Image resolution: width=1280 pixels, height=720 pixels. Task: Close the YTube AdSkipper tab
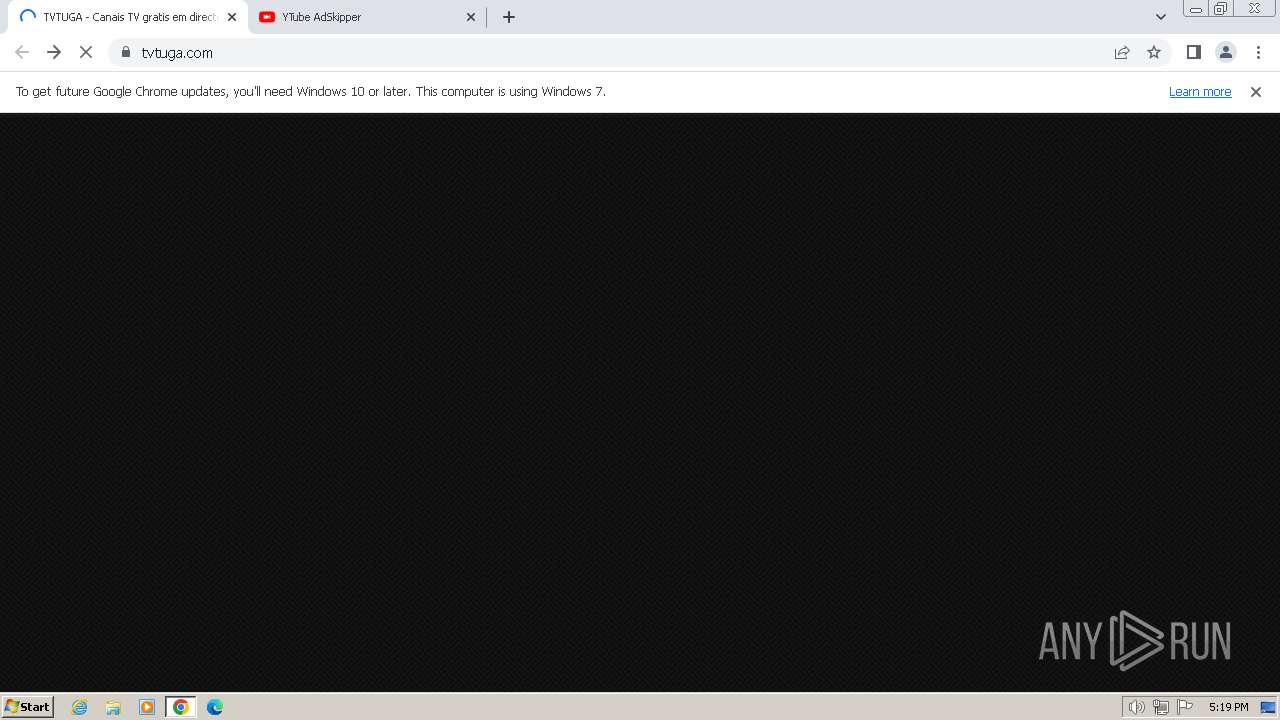(x=471, y=17)
